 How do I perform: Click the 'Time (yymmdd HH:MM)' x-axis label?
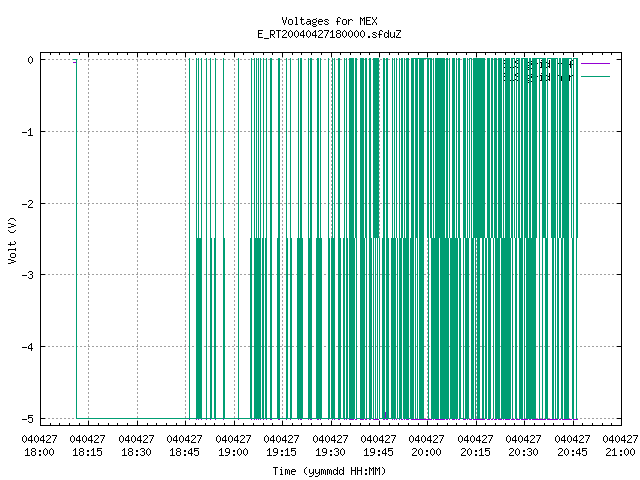coord(329,471)
